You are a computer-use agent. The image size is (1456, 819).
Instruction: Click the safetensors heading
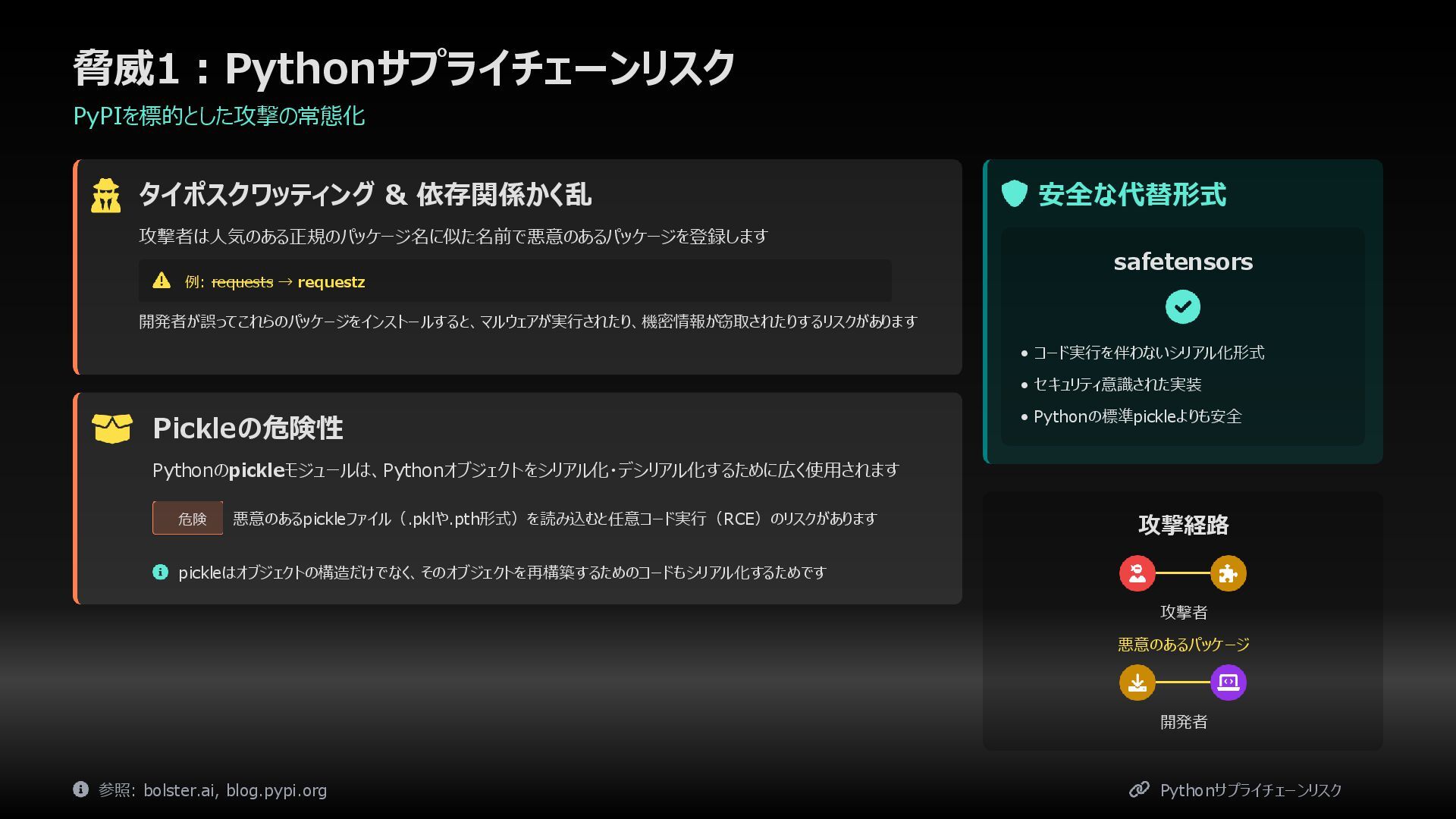tap(1182, 262)
